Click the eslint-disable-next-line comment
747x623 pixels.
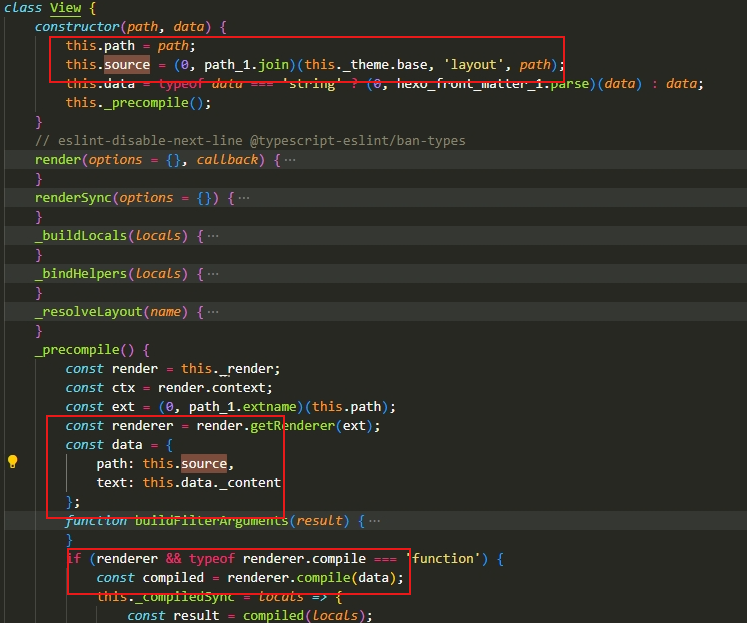pyautogui.click(x=250, y=141)
